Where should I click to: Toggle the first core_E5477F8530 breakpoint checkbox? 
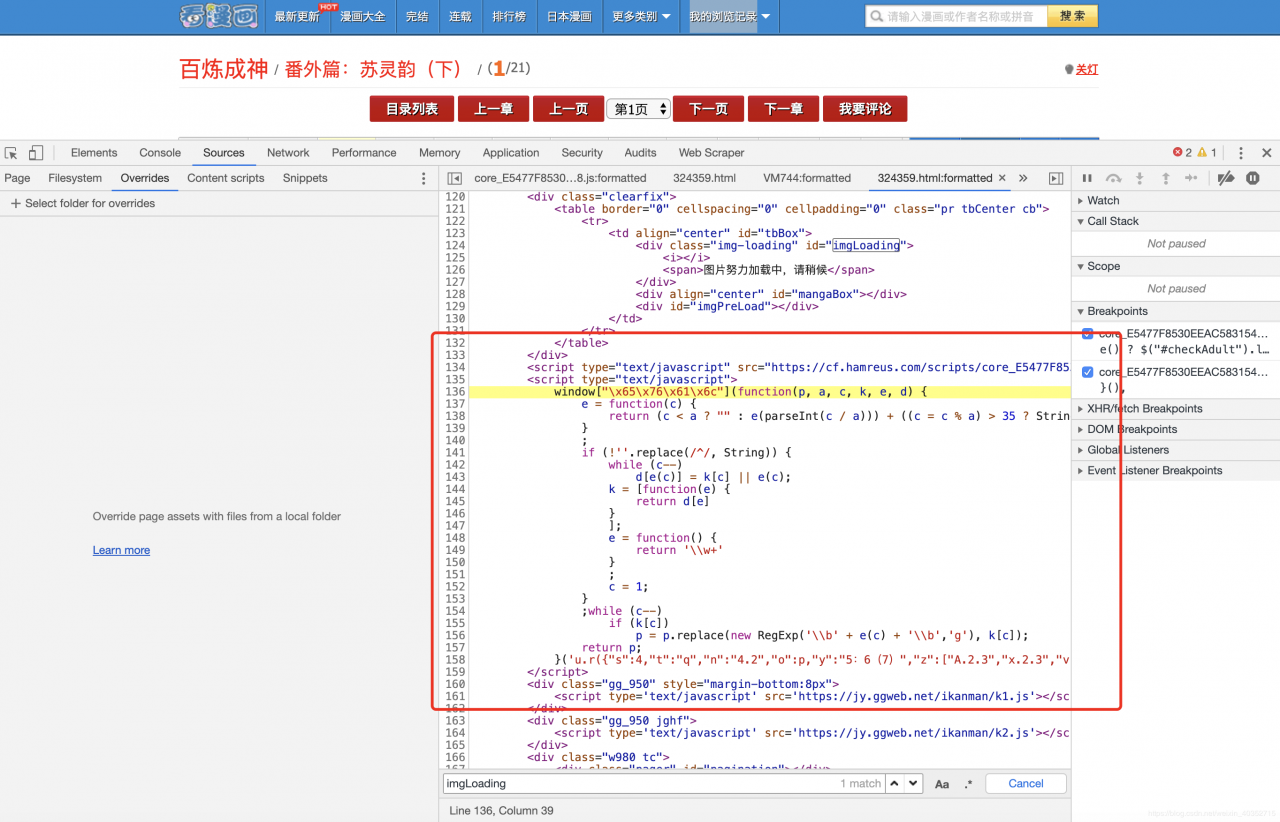[1088, 334]
